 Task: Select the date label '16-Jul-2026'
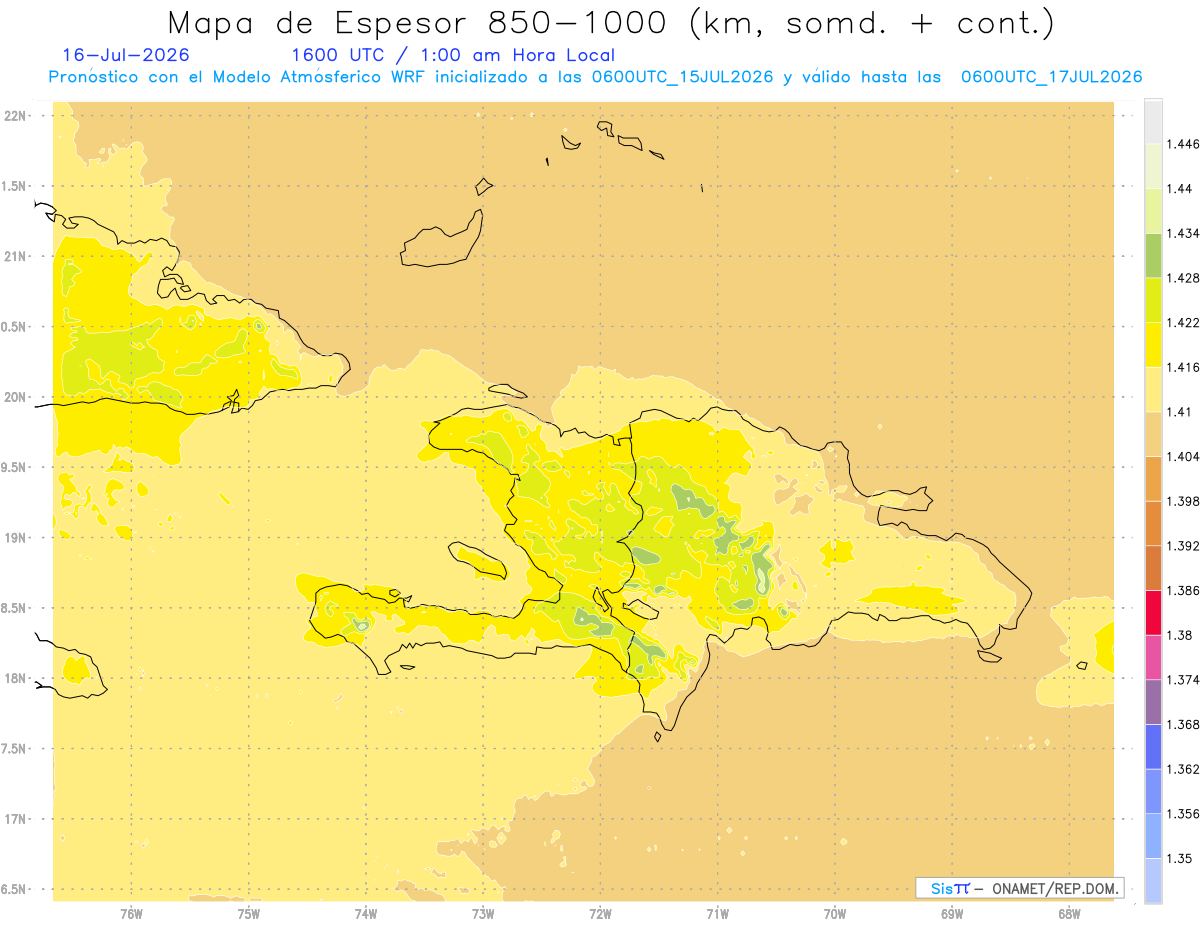click(x=126, y=56)
